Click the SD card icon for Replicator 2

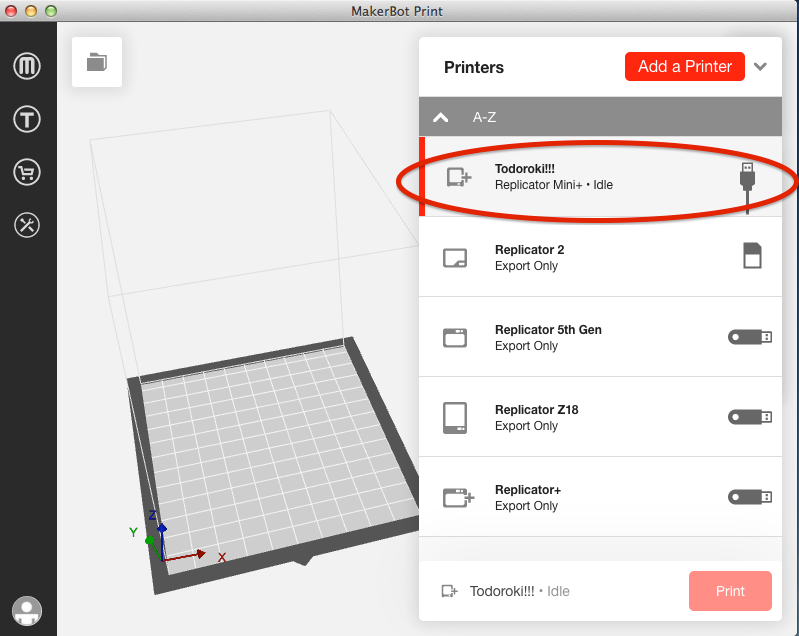point(752,256)
